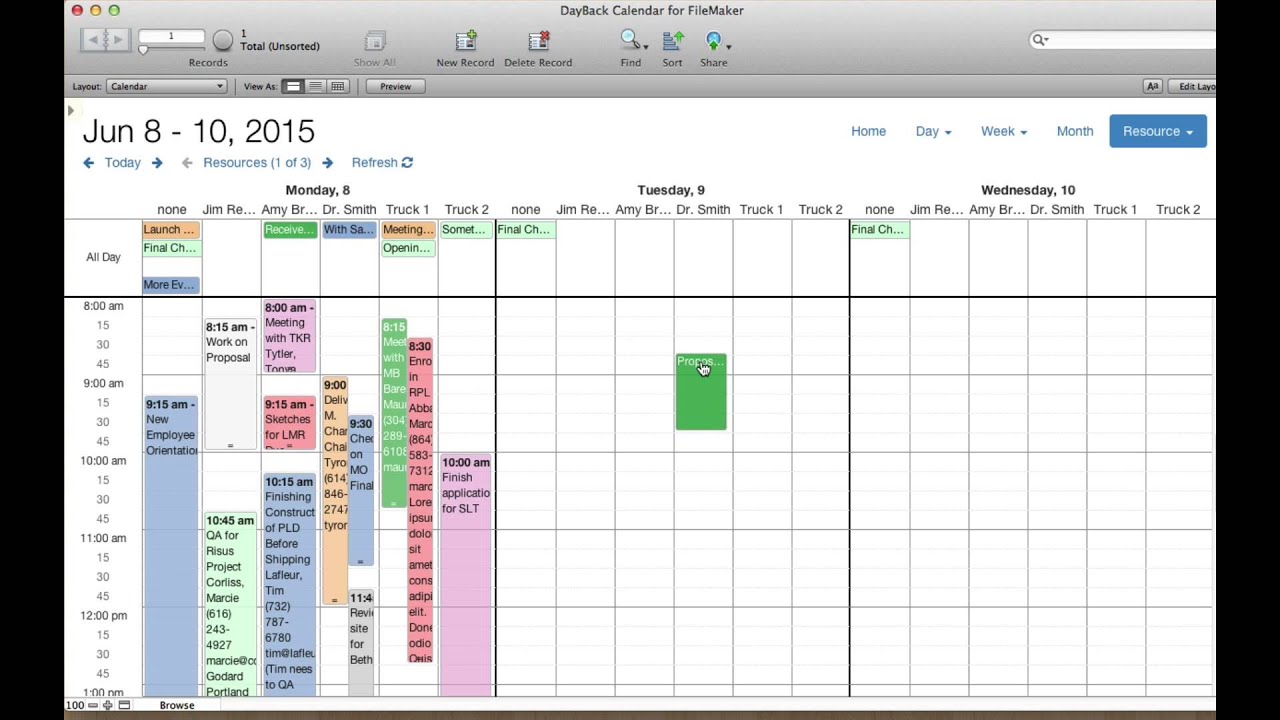Screen dimensions: 1280x720
Task: Click the record number input field
Action: tap(171, 37)
